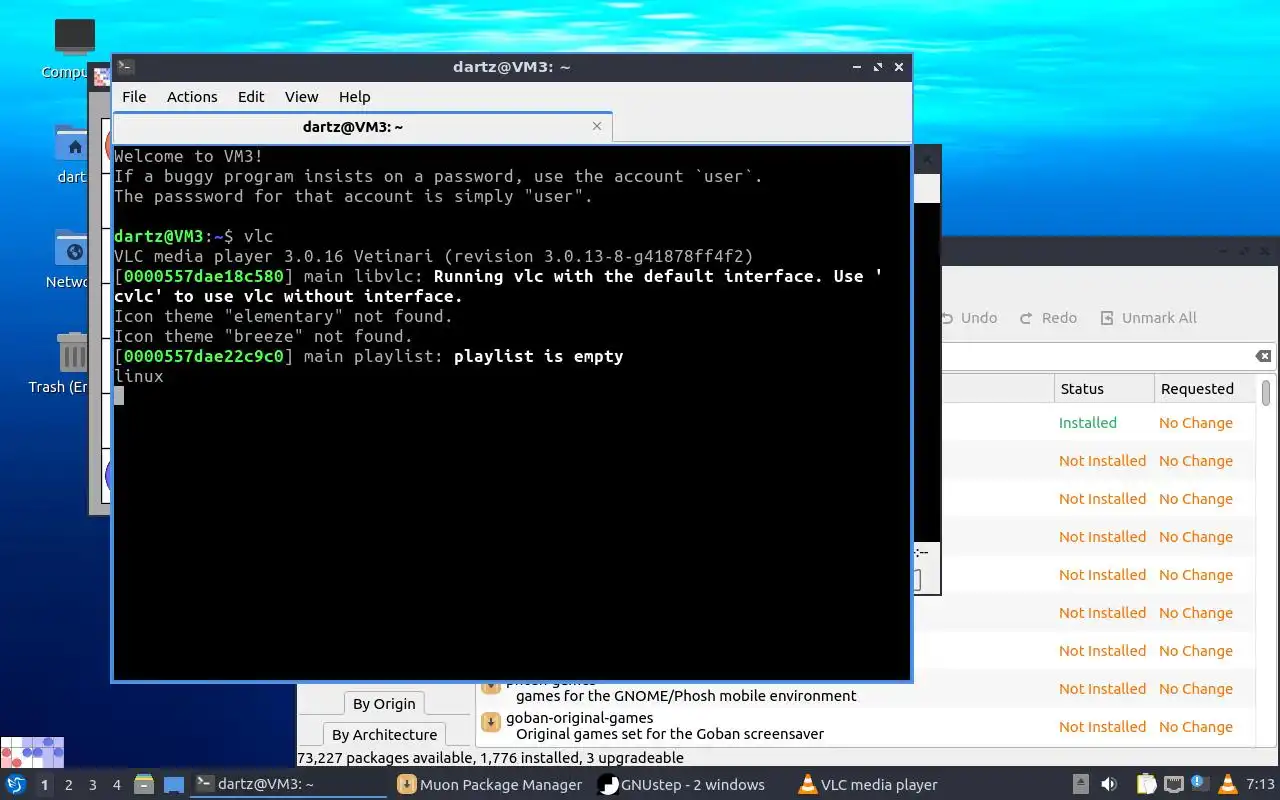This screenshot has width=1280, height=800.
Task: Click No Change for goban-original-games
Action: [x=1195, y=727]
